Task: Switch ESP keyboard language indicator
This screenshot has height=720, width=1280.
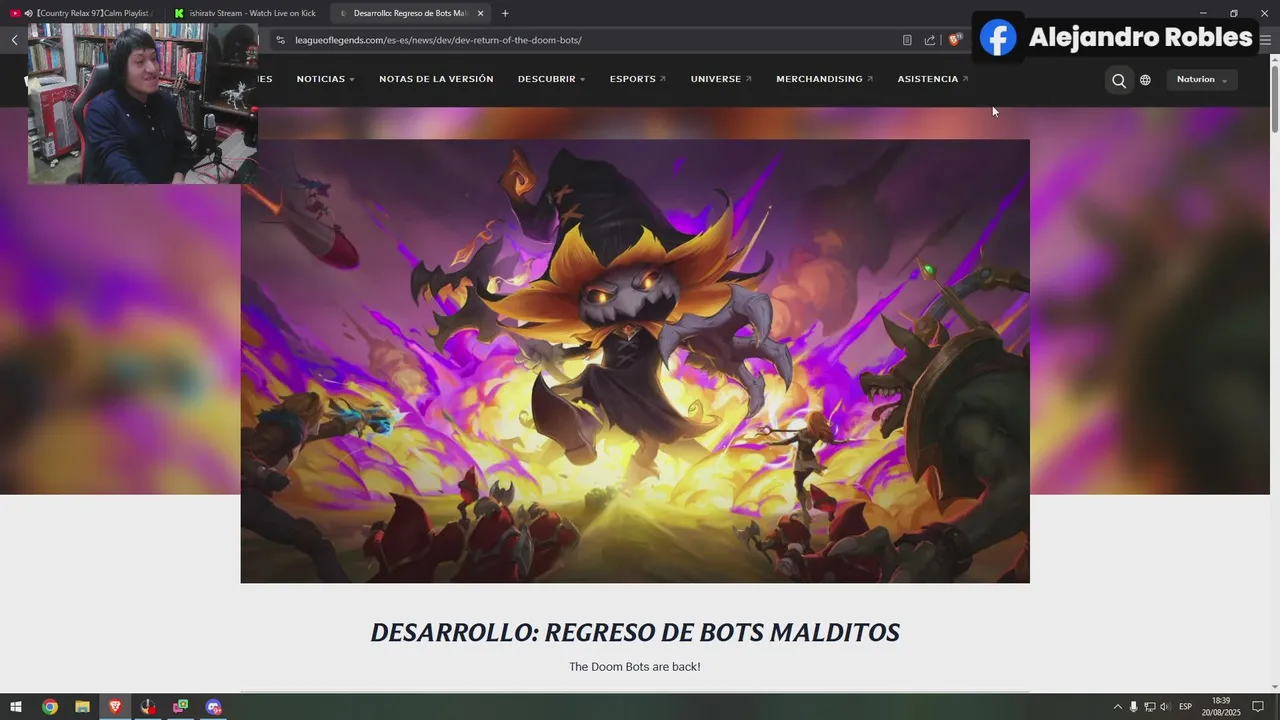Action: click(x=1185, y=707)
